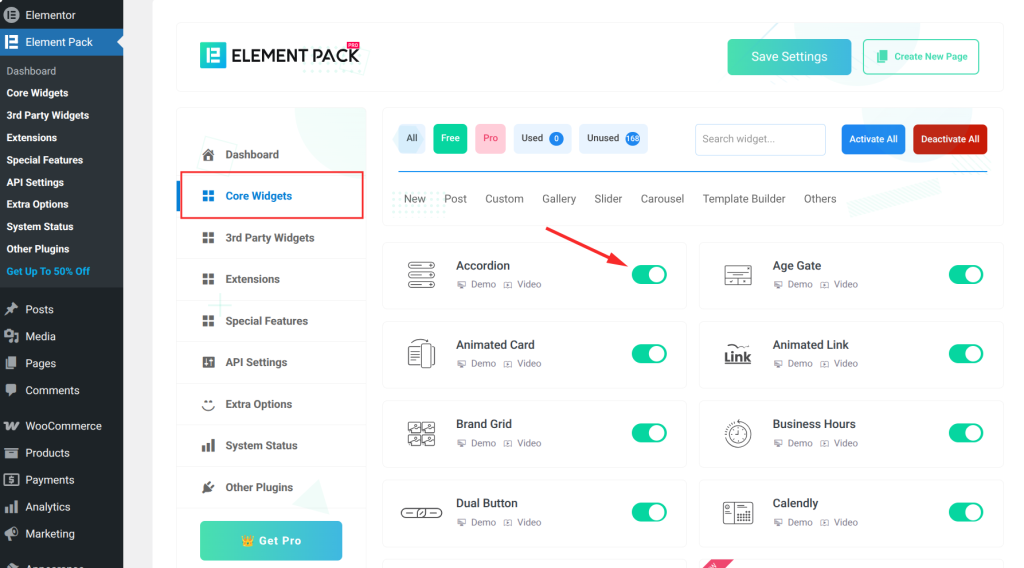Focus the Search widget input field
Screen dimensions: 1024x568
tap(760, 139)
